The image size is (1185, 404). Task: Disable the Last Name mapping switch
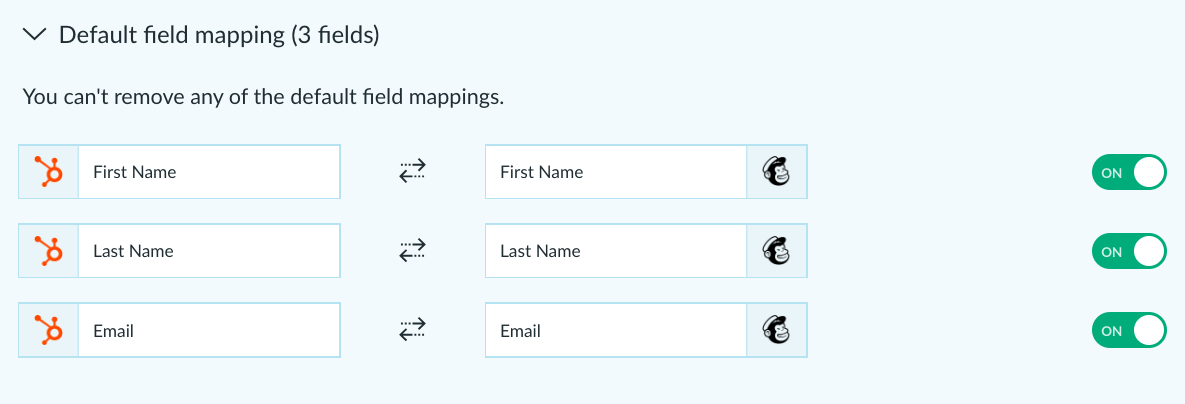[1129, 251]
